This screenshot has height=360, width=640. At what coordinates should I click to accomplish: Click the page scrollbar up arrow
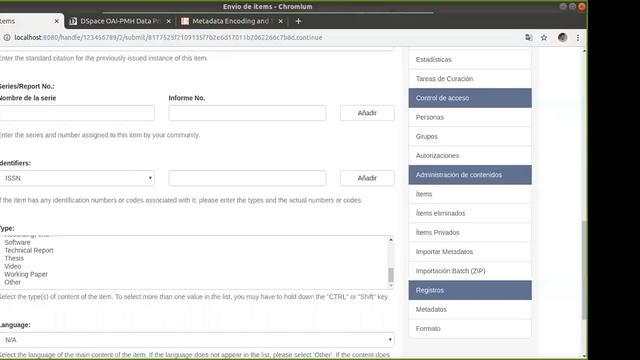[x=584, y=51]
